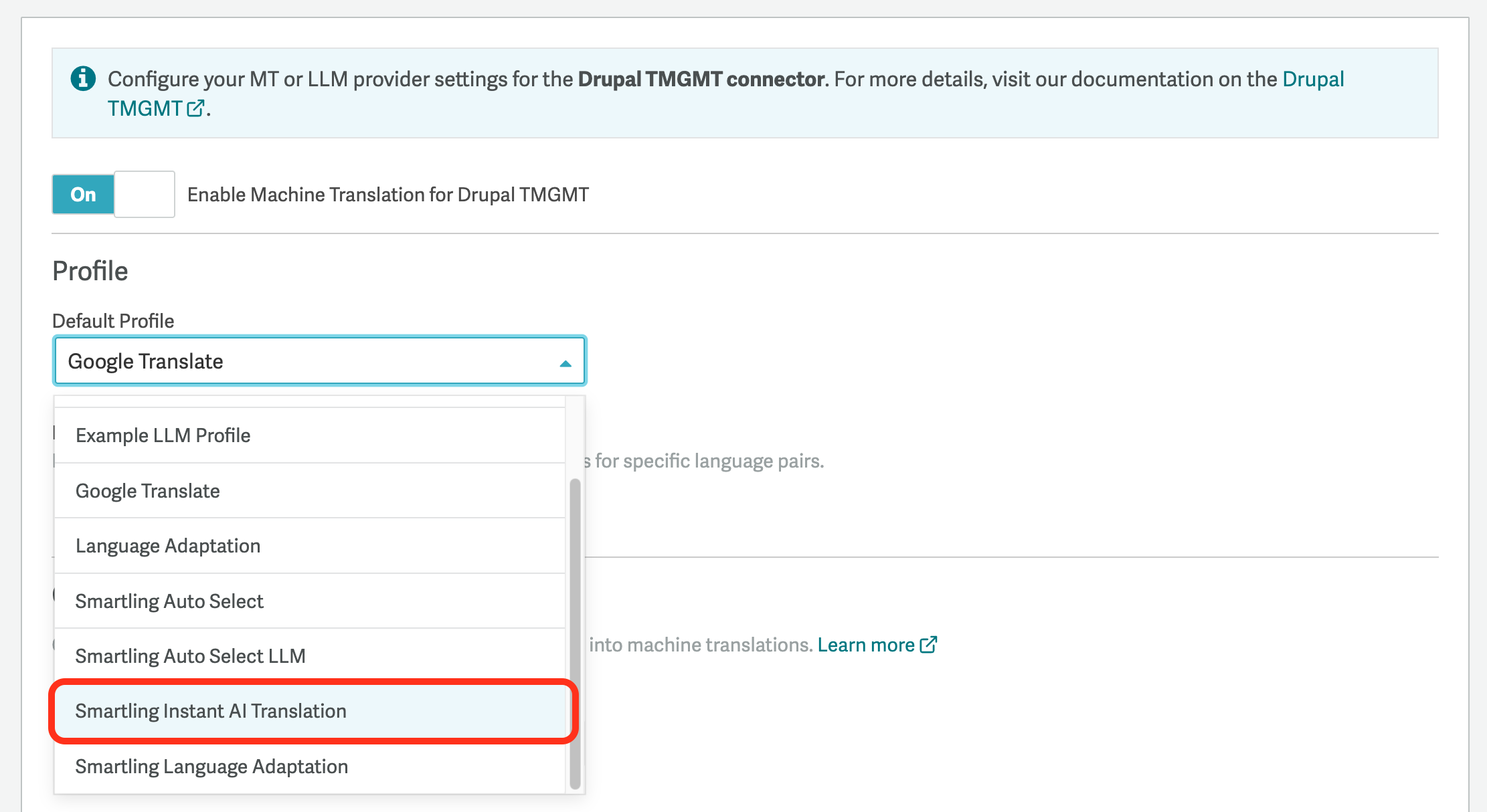Image resolution: width=1487 pixels, height=812 pixels.
Task: Select Smartling Language Adaptation option
Action: pyautogui.click(x=310, y=767)
